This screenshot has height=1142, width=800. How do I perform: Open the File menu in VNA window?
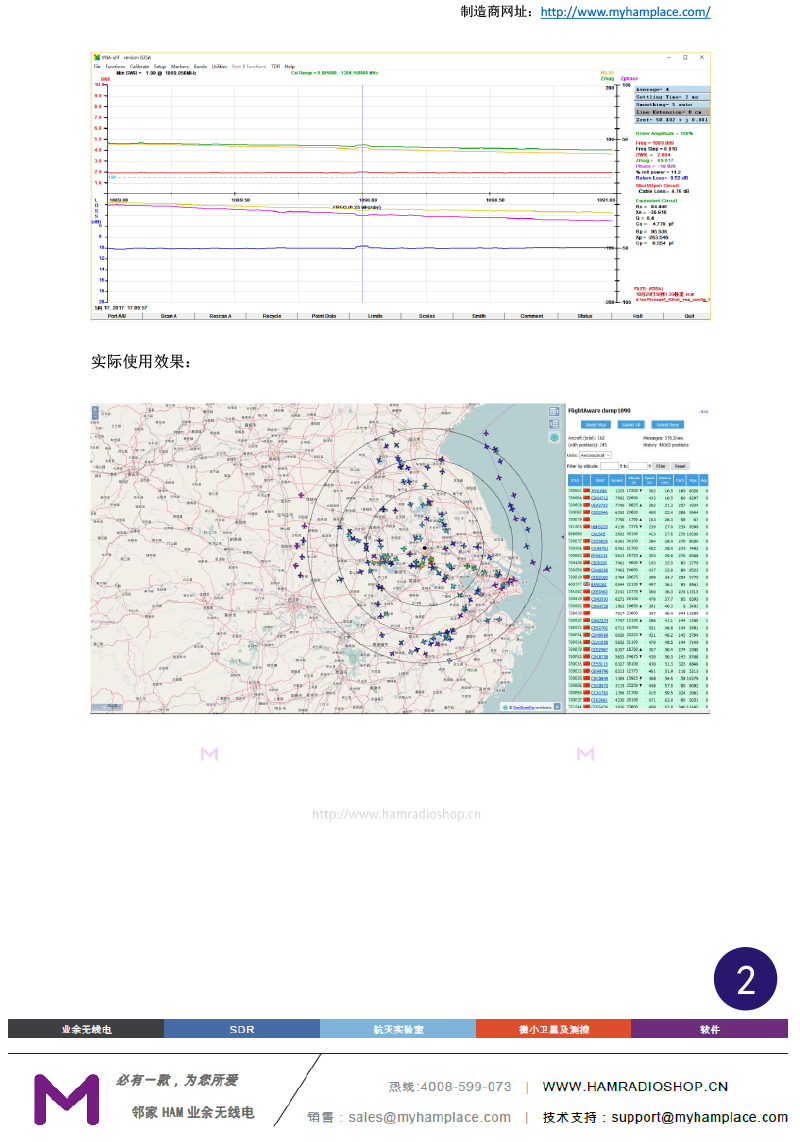pyautogui.click(x=97, y=66)
